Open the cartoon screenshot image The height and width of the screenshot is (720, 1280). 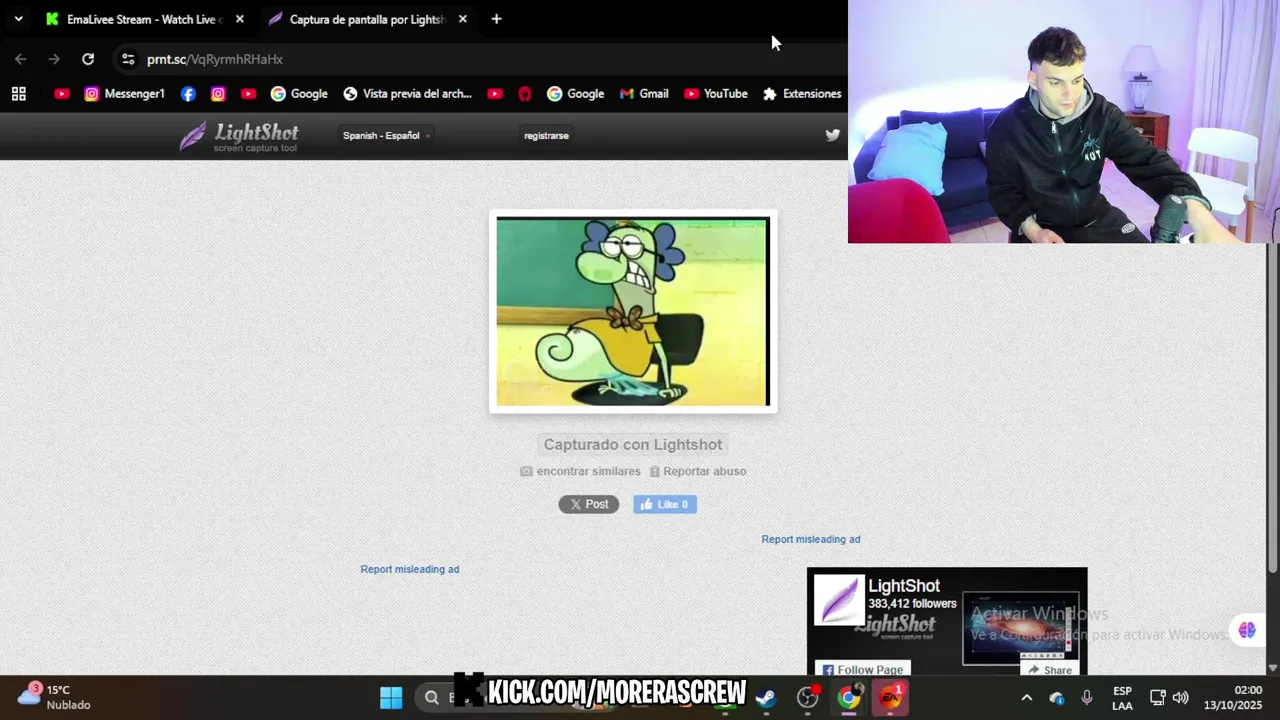point(633,311)
